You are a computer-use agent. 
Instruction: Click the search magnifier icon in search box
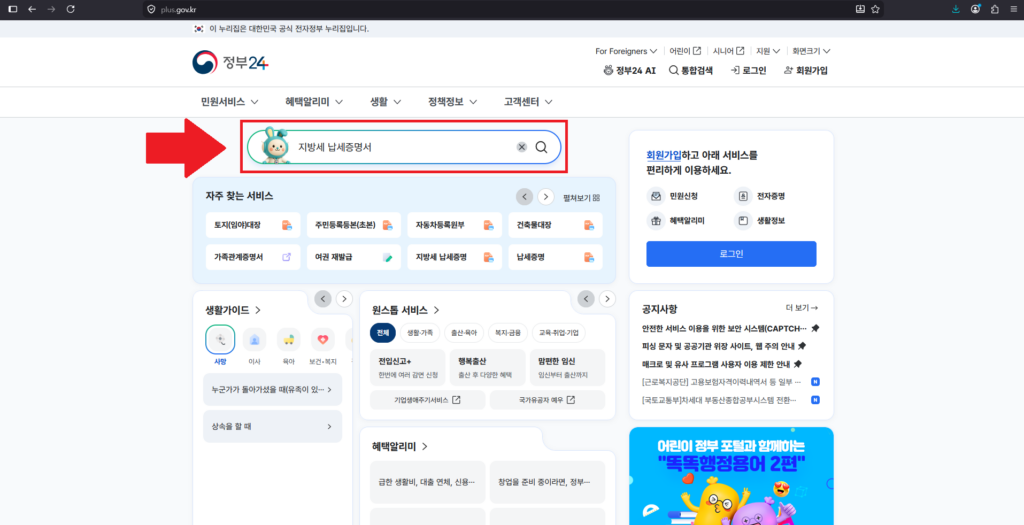pyautogui.click(x=541, y=147)
